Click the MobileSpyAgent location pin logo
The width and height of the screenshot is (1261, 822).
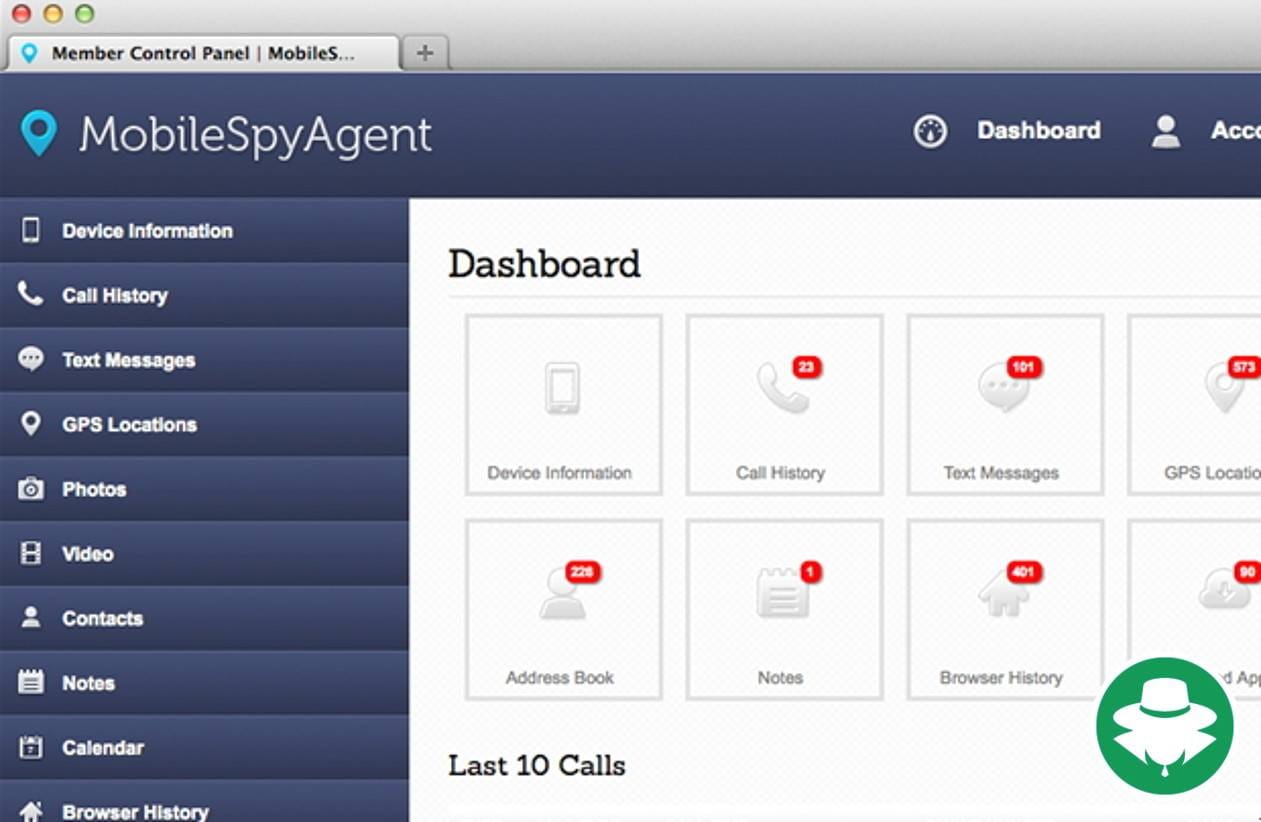(37, 133)
